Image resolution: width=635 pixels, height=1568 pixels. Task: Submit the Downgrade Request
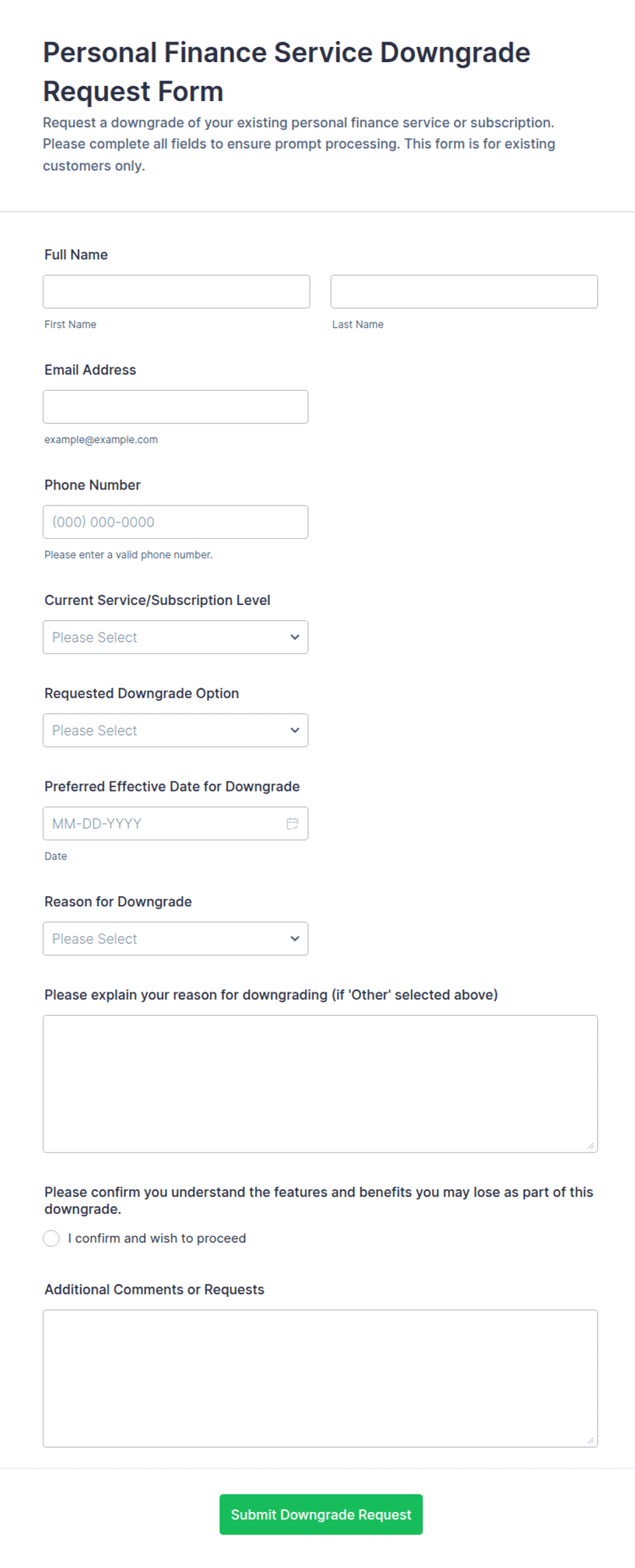(321, 1514)
